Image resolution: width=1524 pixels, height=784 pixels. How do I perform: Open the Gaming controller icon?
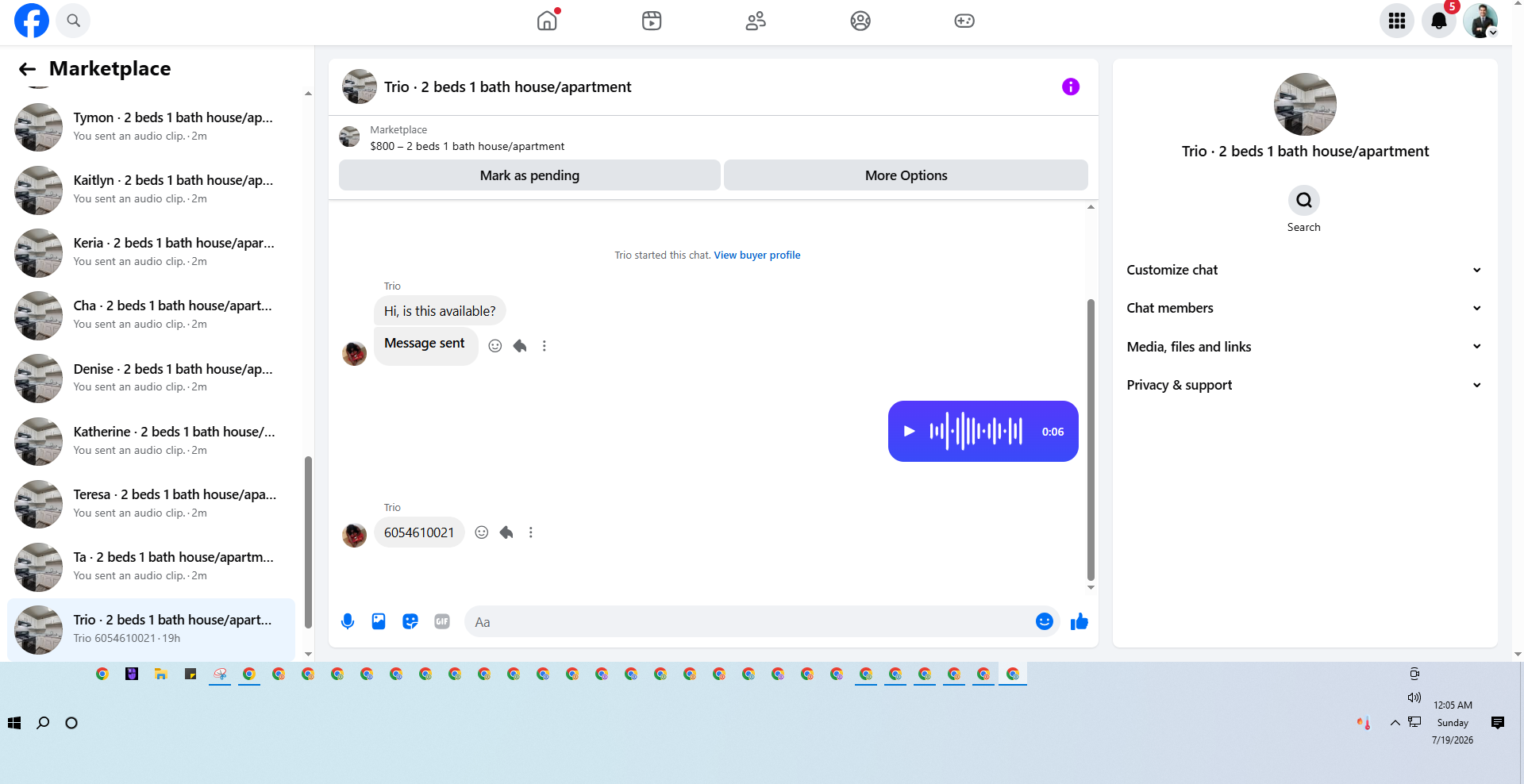964,21
